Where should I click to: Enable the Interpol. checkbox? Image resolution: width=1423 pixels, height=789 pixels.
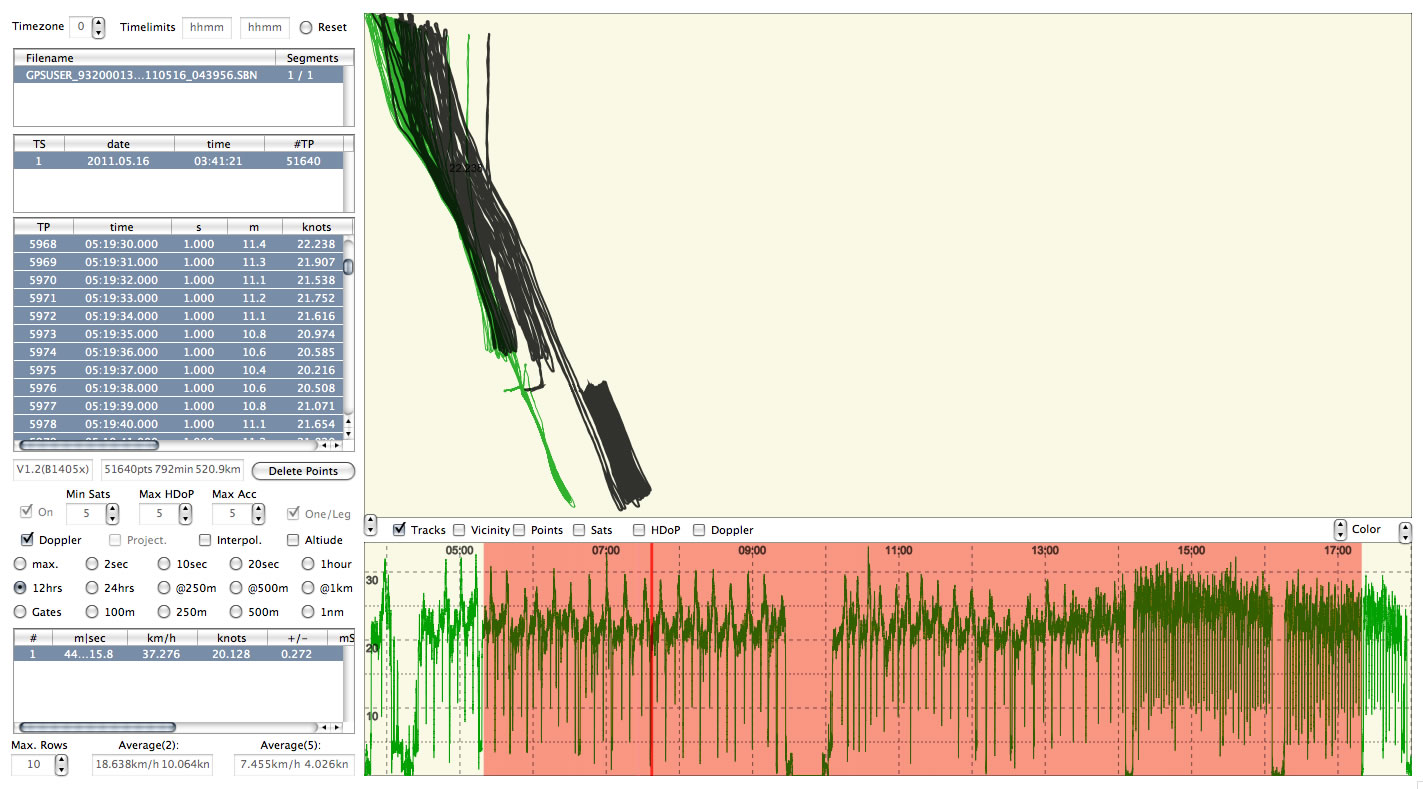pyautogui.click(x=205, y=540)
